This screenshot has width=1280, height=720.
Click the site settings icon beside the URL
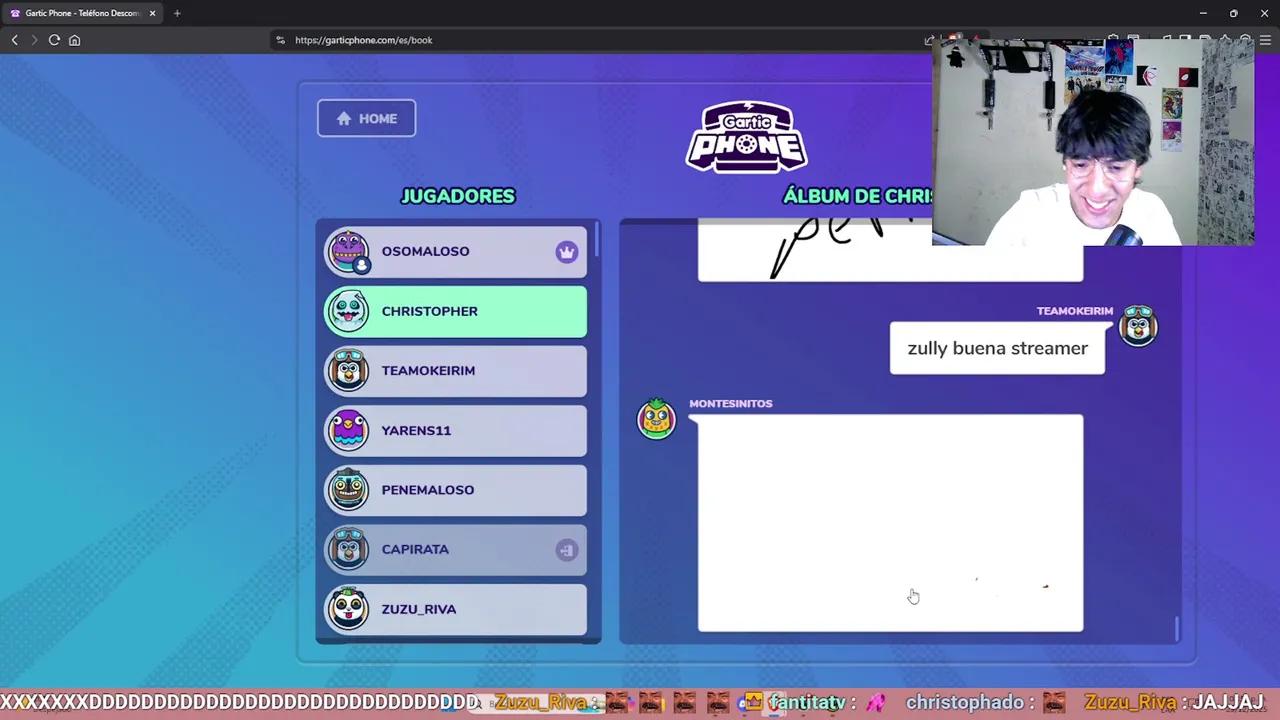[280, 40]
